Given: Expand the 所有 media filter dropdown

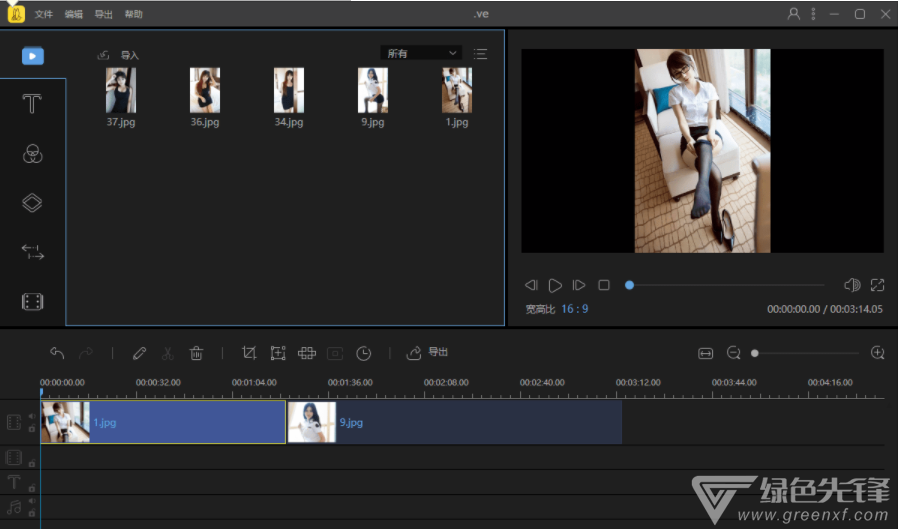Looking at the screenshot, I should [x=421, y=53].
